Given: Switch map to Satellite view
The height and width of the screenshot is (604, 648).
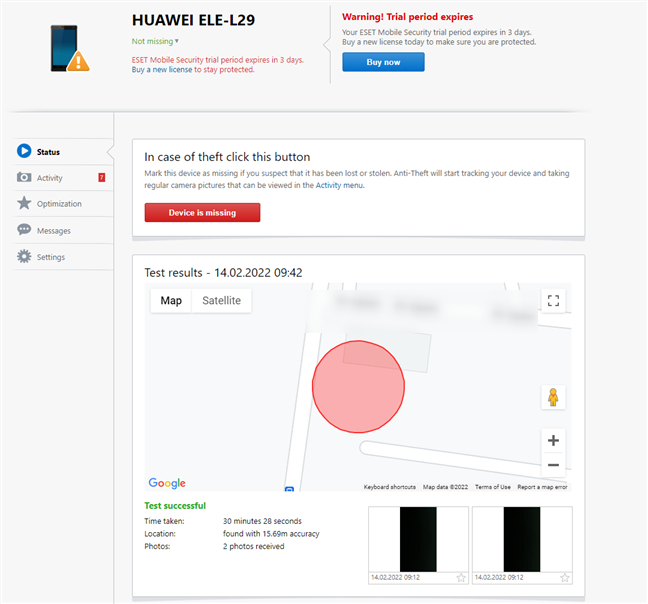Looking at the screenshot, I should coord(222,300).
